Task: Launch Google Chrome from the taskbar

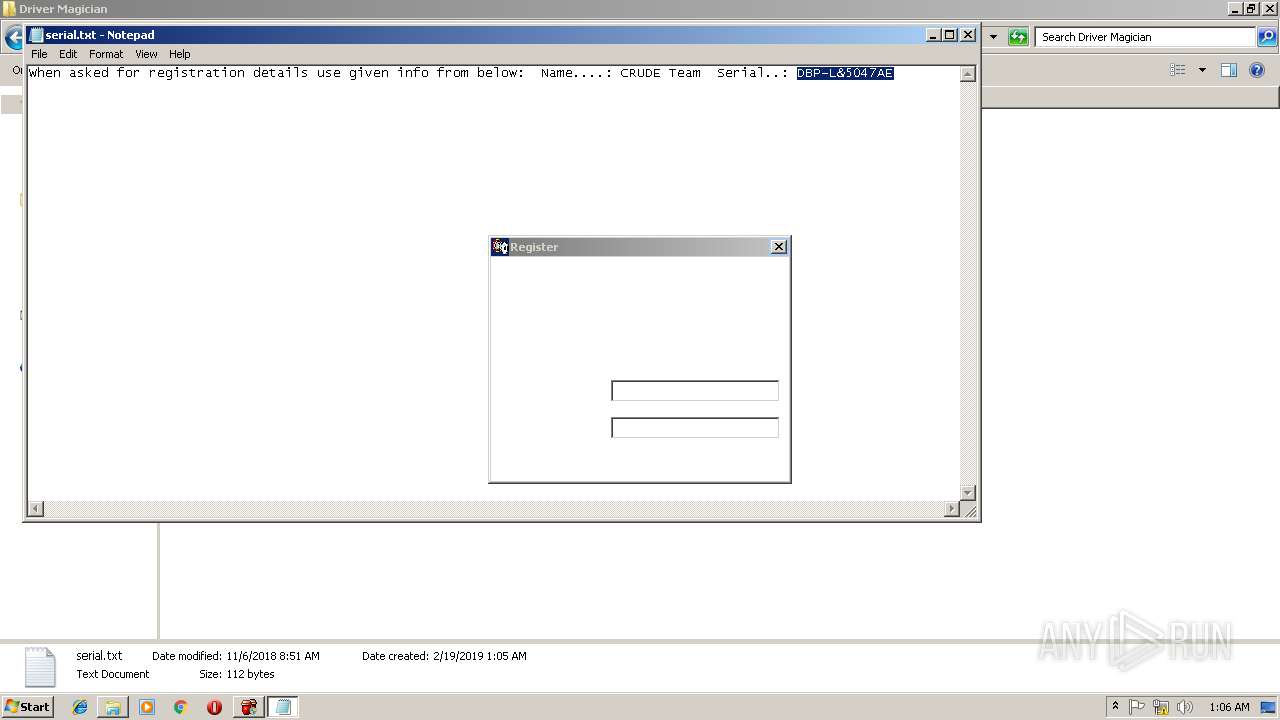Action: tap(180, 707)
